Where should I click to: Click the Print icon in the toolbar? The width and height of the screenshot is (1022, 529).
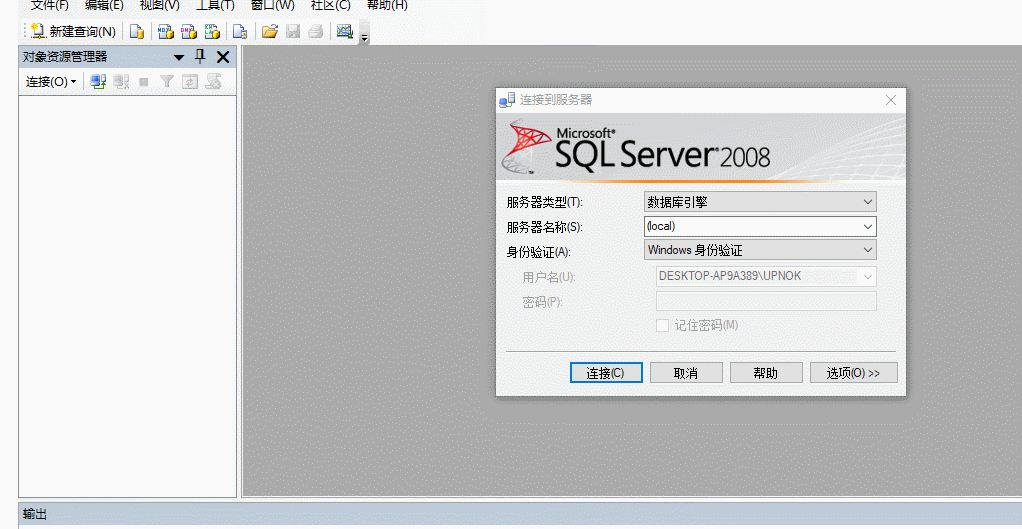coord(315,31)
